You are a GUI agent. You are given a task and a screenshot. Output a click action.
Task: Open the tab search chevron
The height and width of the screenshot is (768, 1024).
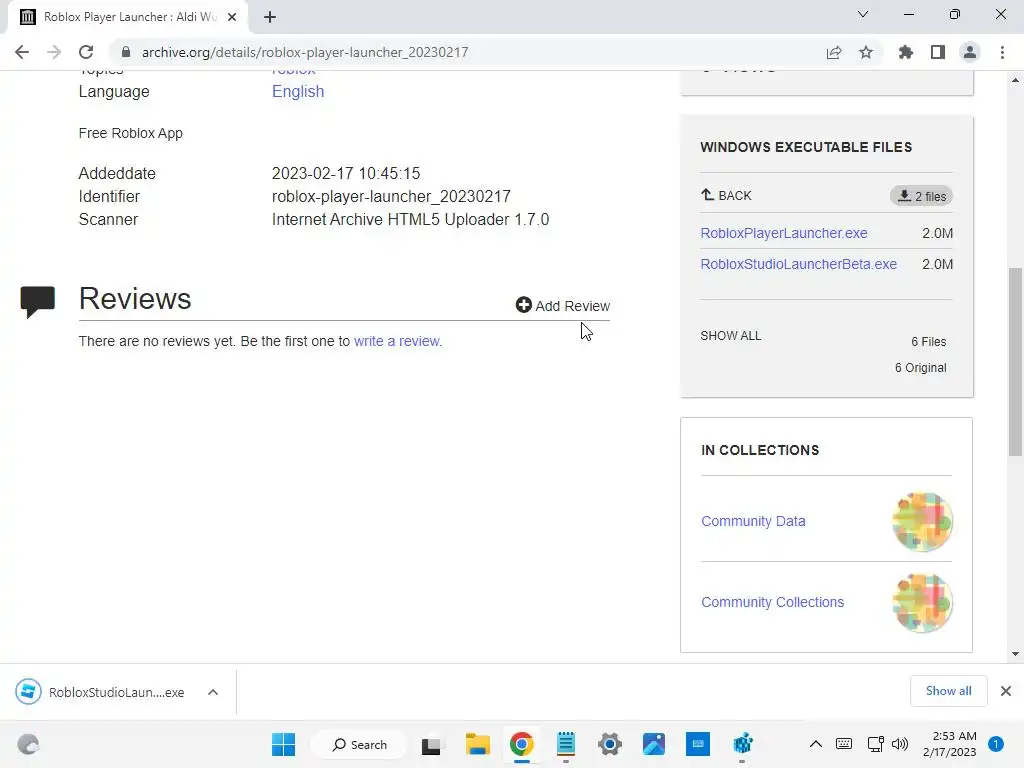tap(863, 14)
